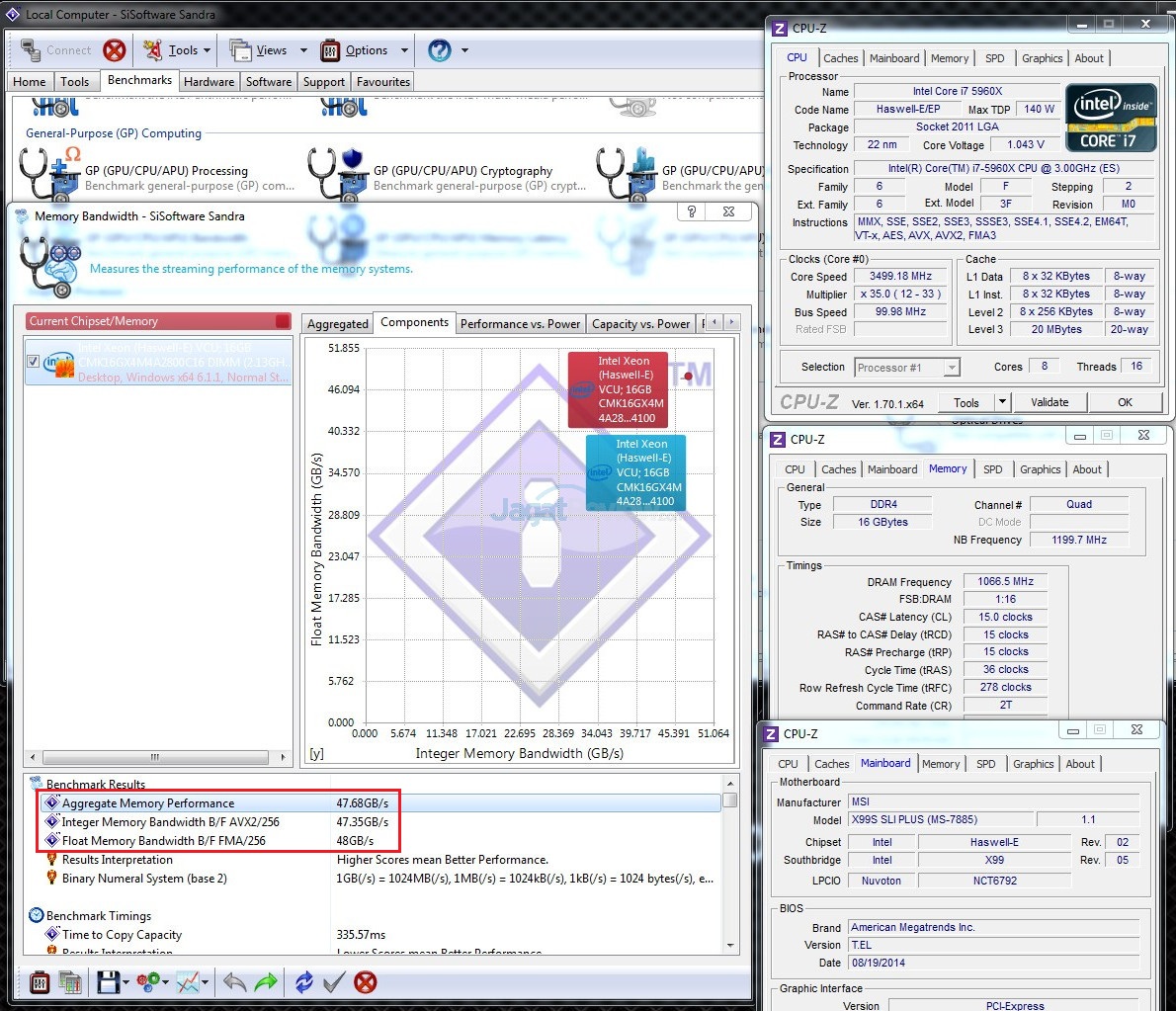Click the grey checkmark OK icon
Image resolution: width=1176 pixels, height=1011 pixels.
(334, 982)
